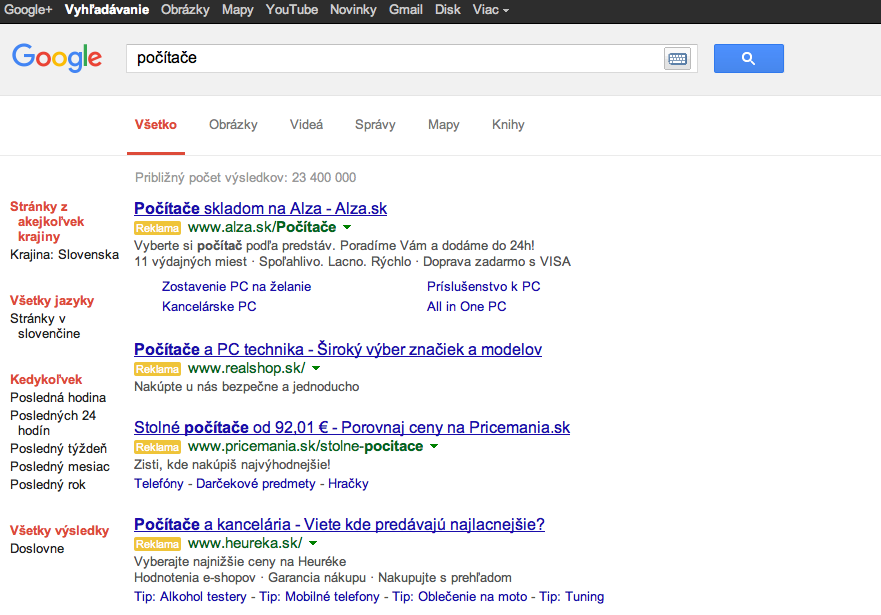Open the Príslušenstvo k PC sitelink
Viewport: 881px width, 615px height.
coord(483,286)
